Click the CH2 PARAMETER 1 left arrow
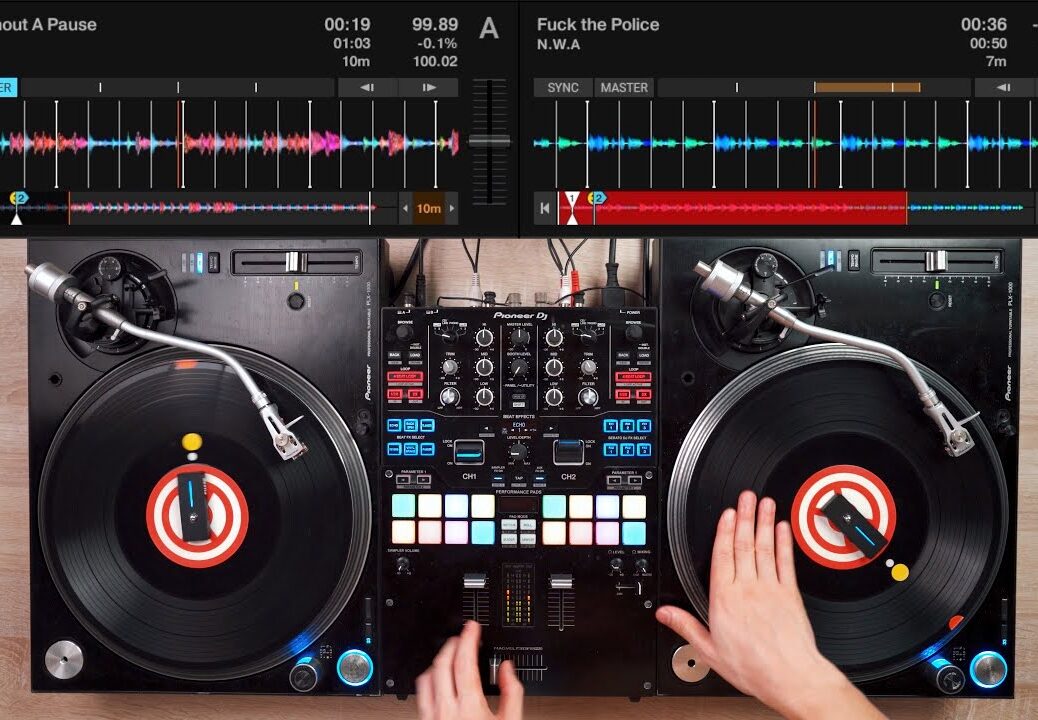Image resolution: width=1038 pixels, height=720 pixels. click(614, 480)
